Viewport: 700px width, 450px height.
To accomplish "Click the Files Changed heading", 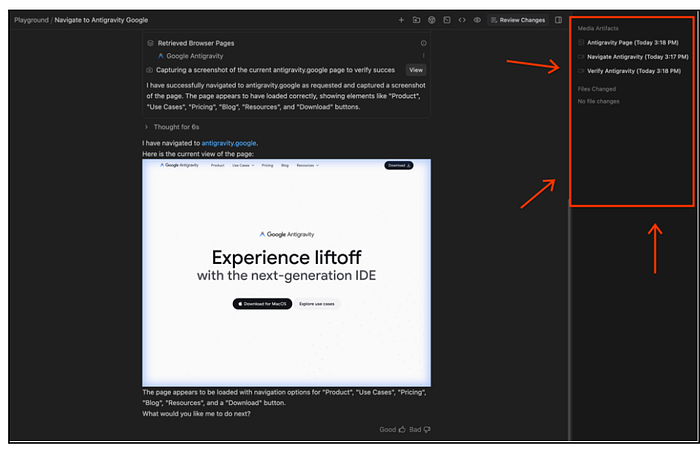I will [x=596, y=89].
